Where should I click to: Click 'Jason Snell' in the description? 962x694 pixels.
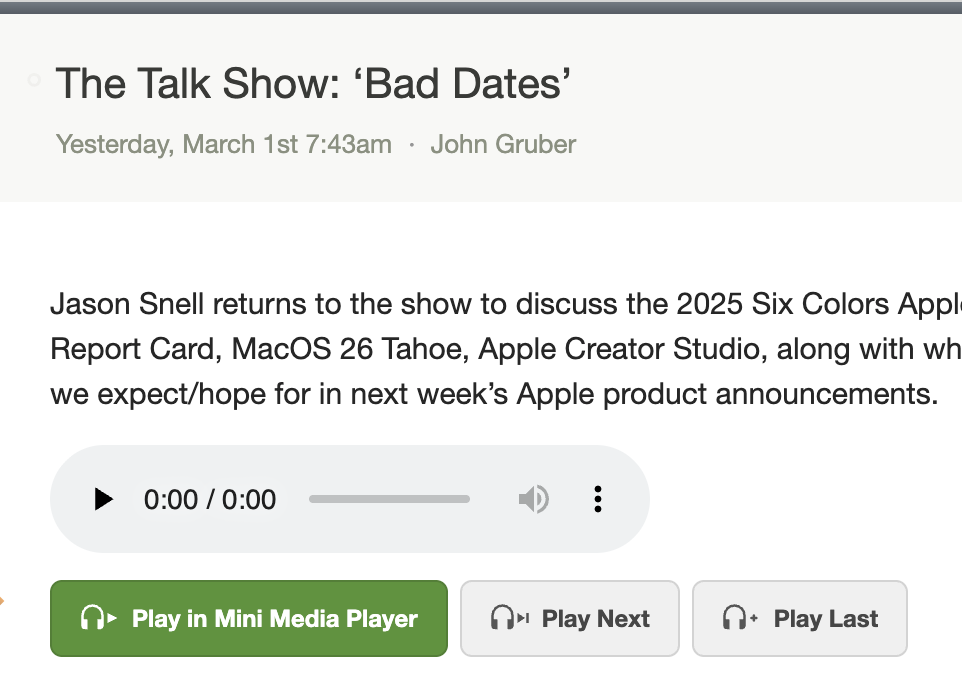tap(126, 302)
